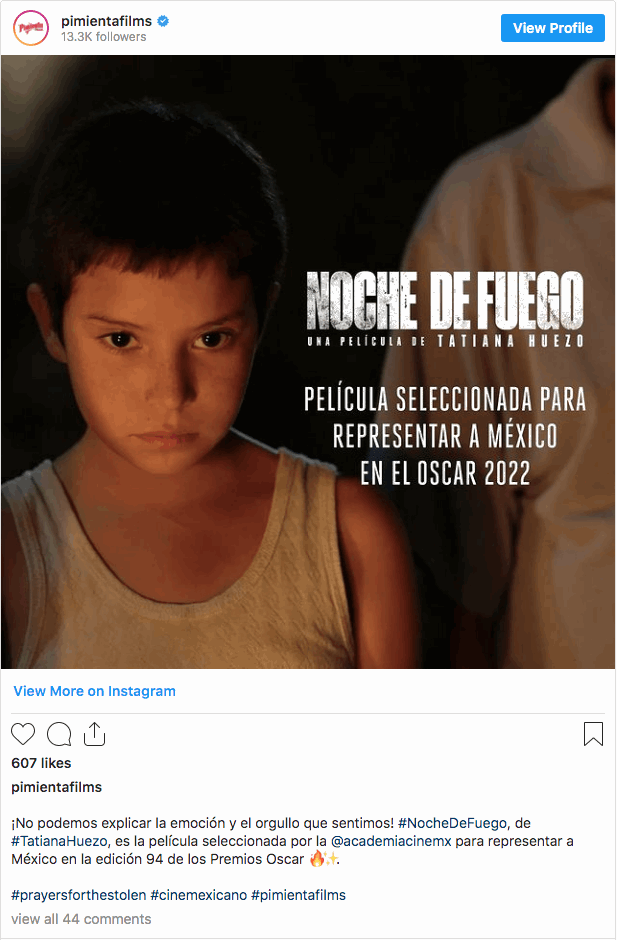This screenshot has width=617, height=940.
Task: Click the 607 likes count
Action: pyautogui.click(x=41, y=763)
